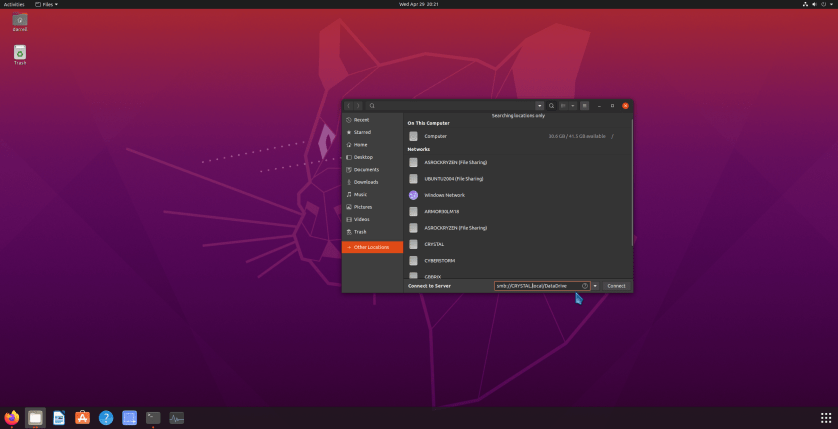This screenshot has height=429, width=838.
Task: Show applications grid in the dock
Action: [x=826, y=418]
